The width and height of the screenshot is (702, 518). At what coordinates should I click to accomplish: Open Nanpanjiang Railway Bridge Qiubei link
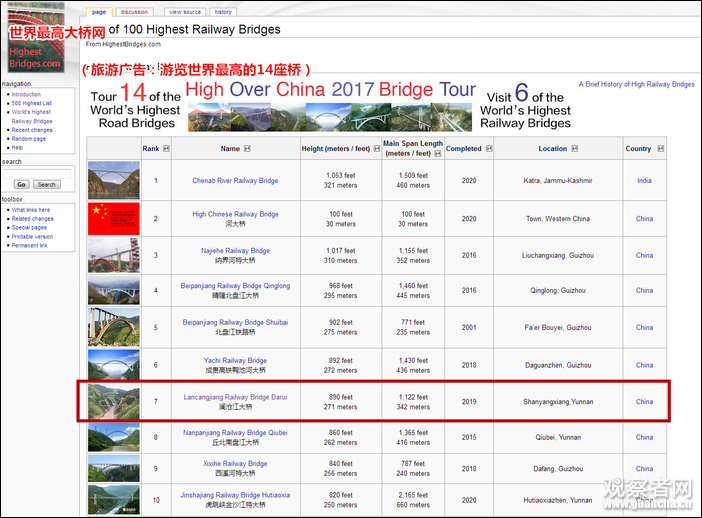point(235,432)
